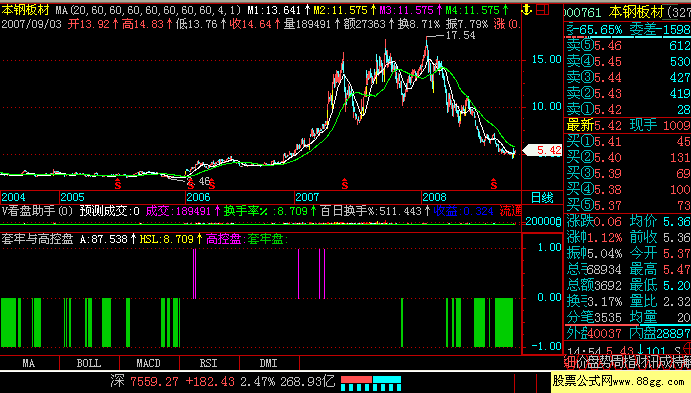Click the red and cyan market breadth bar
691x393 pixels.
tap(371, 383)
